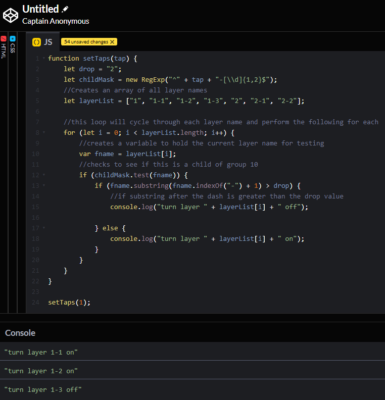Viewport: 385px width, 400px height.
Task: Click the 'Creates an array' comment
Action: 135,90
